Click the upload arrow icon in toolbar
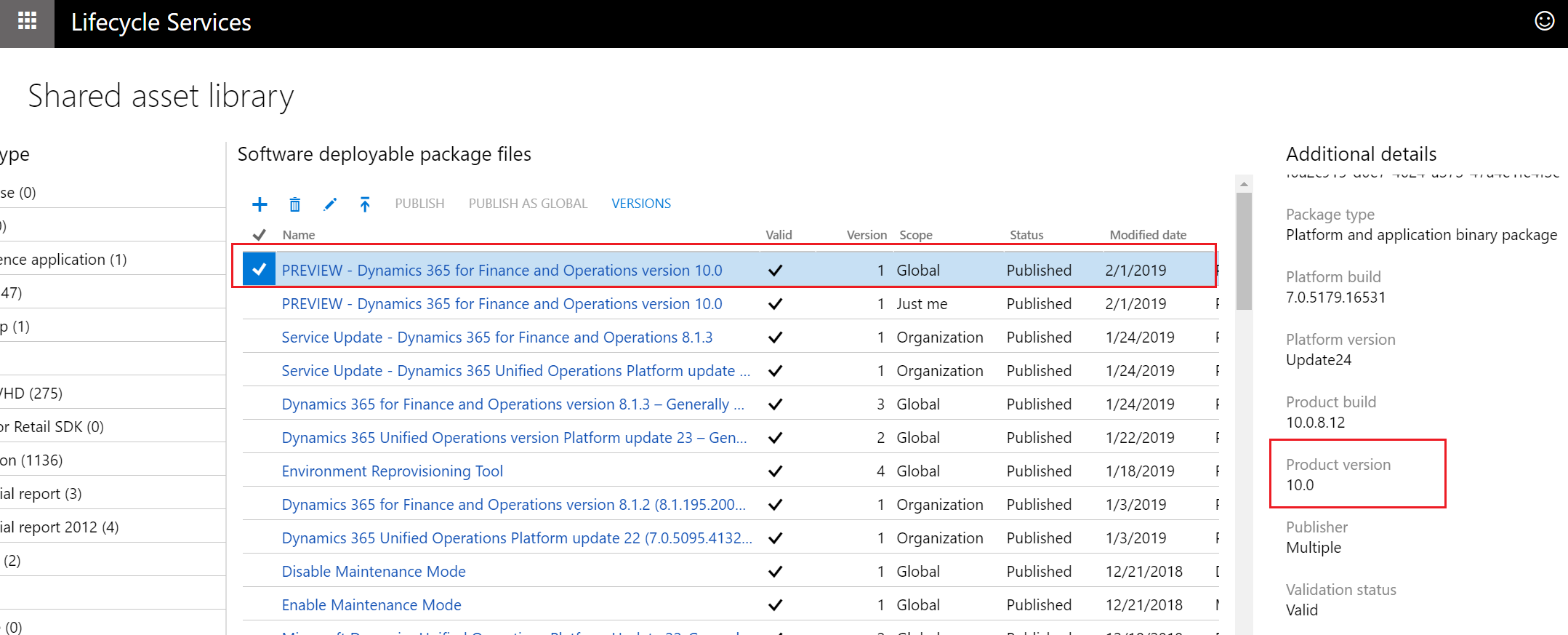 point(365,204)
